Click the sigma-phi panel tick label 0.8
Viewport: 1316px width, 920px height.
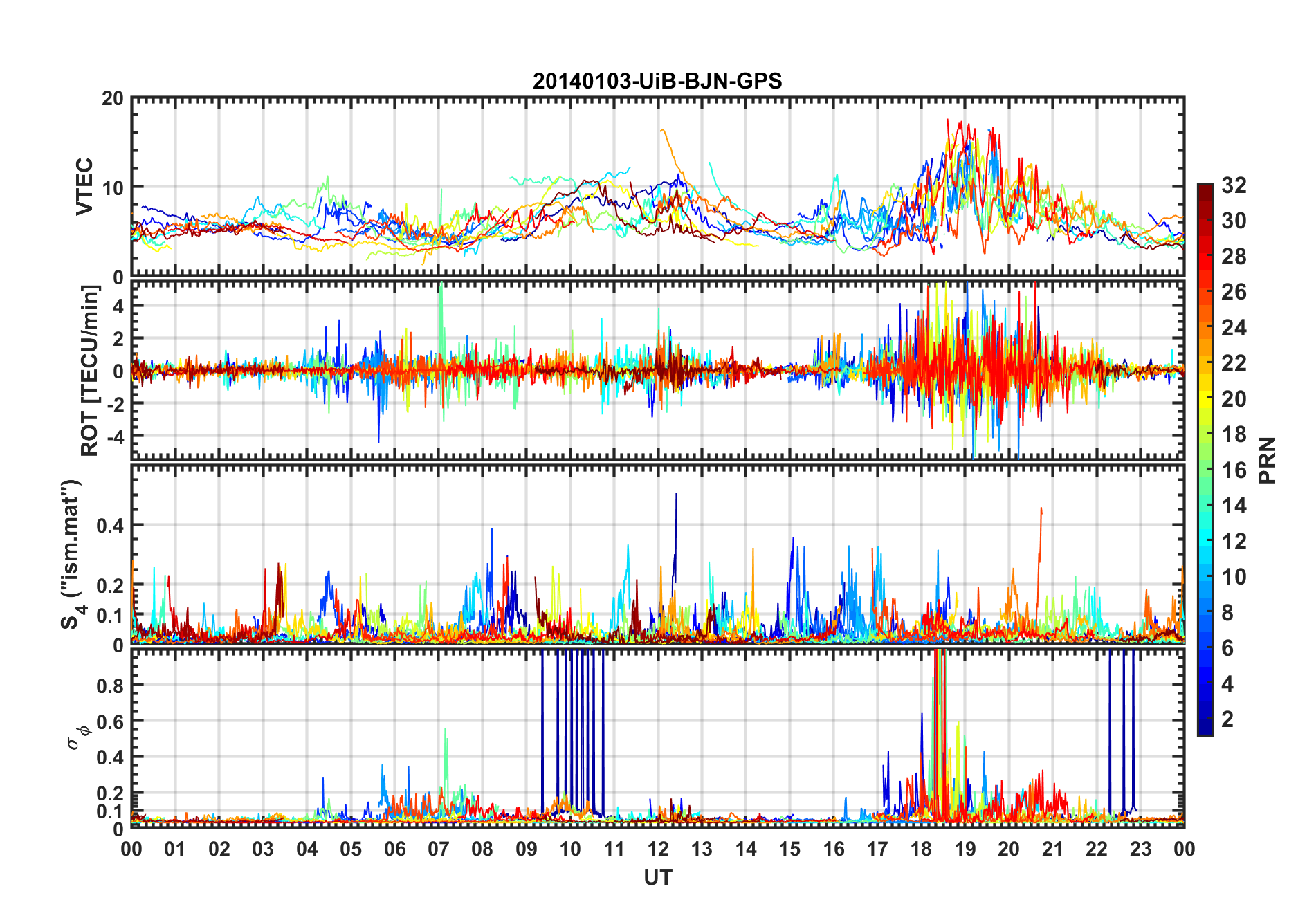pyautogui.click(x=110, y=686)
